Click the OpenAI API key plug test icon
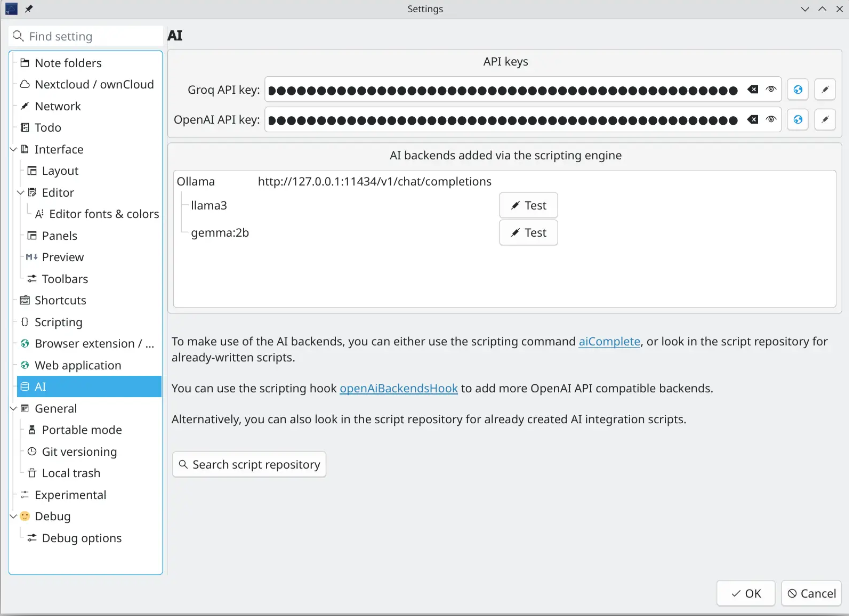 [x=824, y=120]
